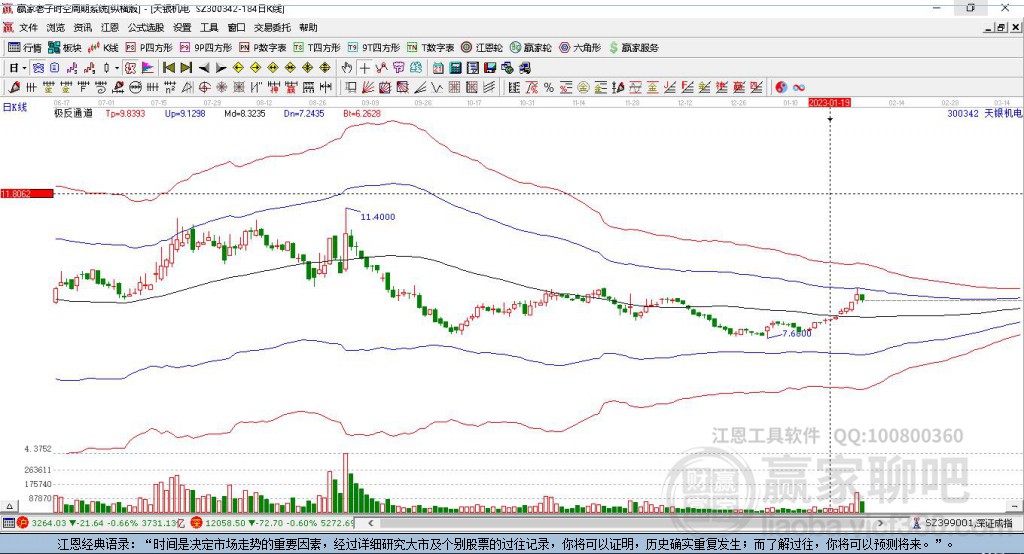Toggle the crosshair cursor tool
This screenshot has height=554, width=1024.
364,68
